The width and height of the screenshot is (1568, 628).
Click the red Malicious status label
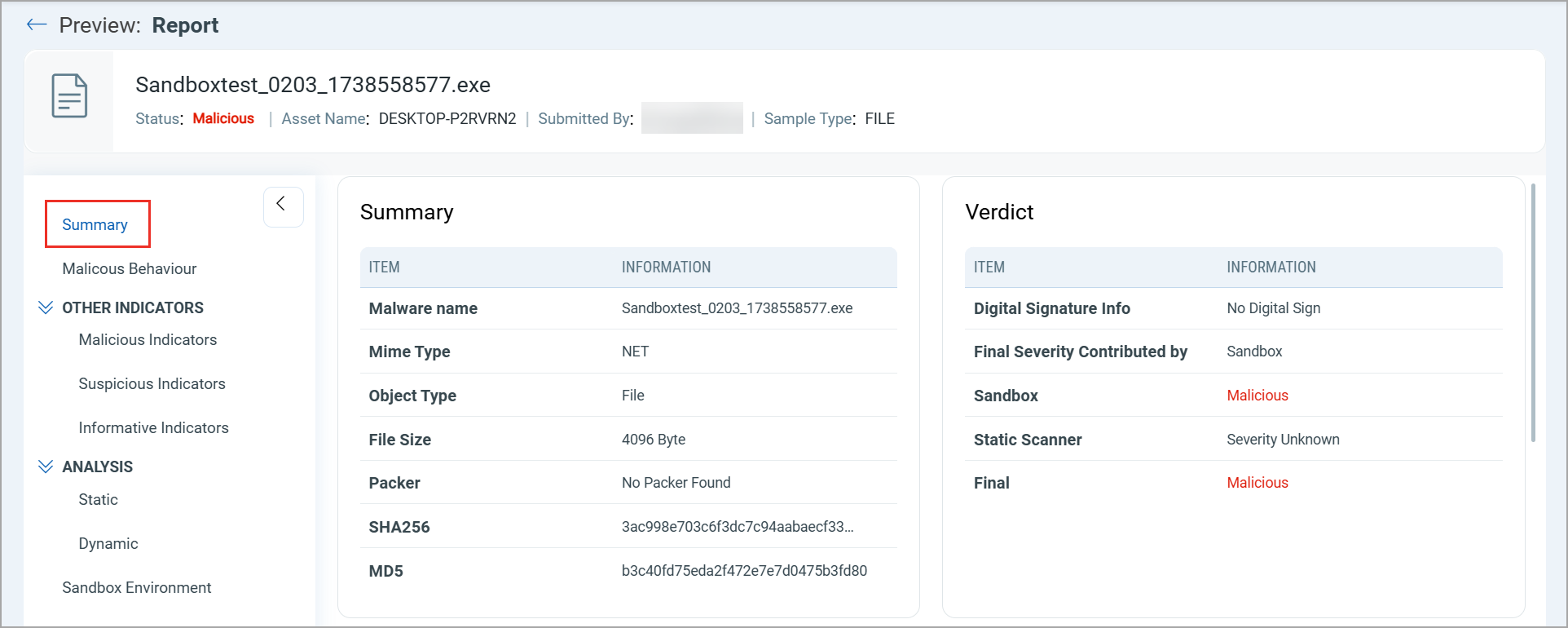[x=223, y=118]
